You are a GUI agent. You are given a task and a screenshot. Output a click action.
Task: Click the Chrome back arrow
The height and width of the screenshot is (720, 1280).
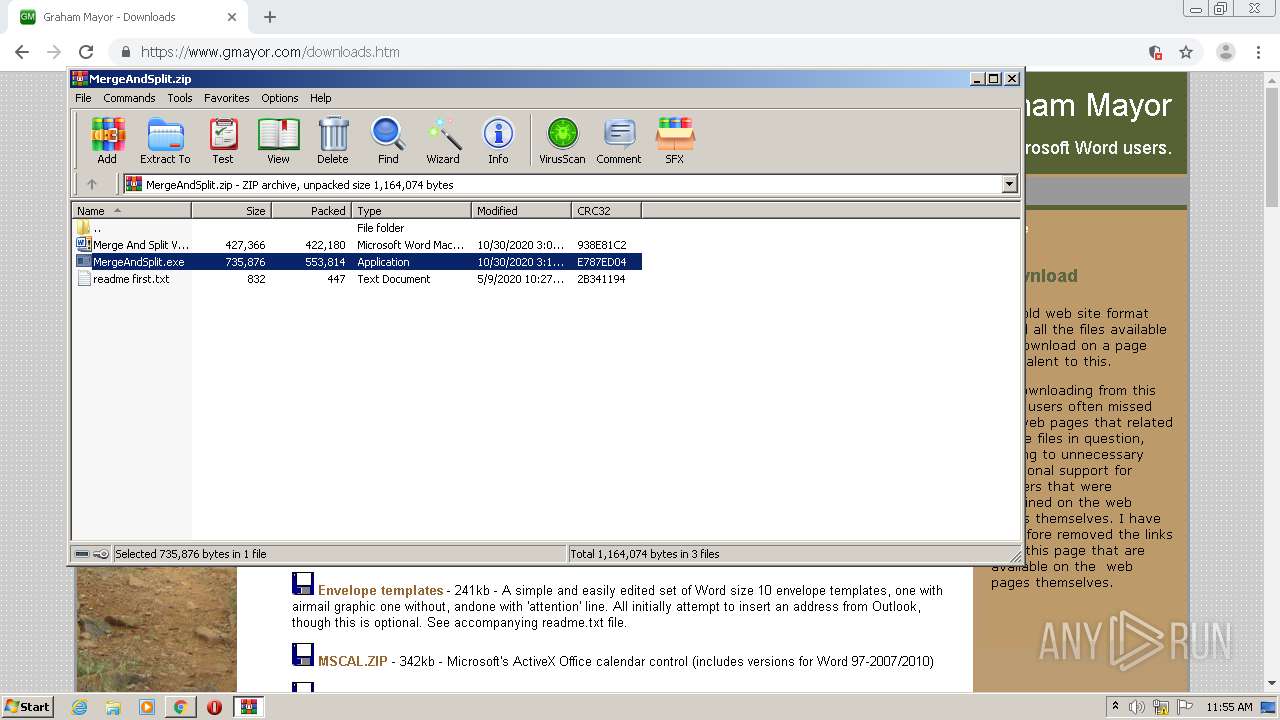click(22, 52)
